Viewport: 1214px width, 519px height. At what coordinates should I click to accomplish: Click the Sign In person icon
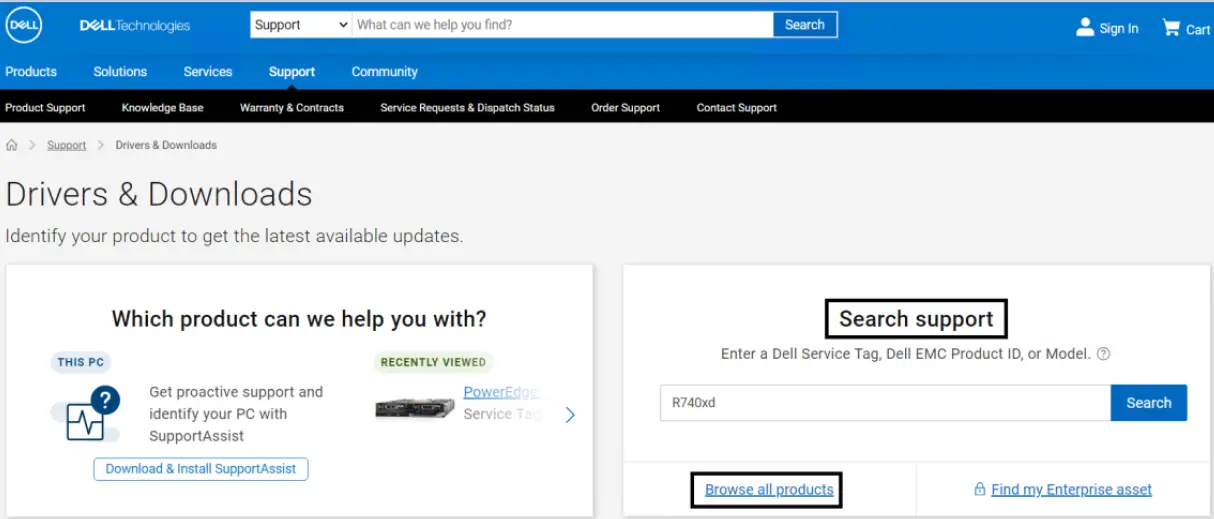tap(1085, 27)
